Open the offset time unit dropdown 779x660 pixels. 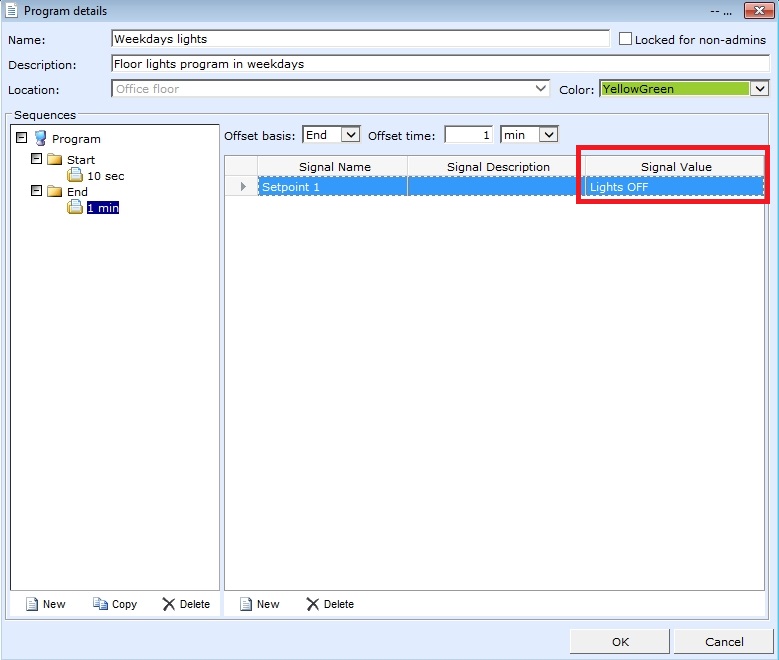click(x=548, y=135)
